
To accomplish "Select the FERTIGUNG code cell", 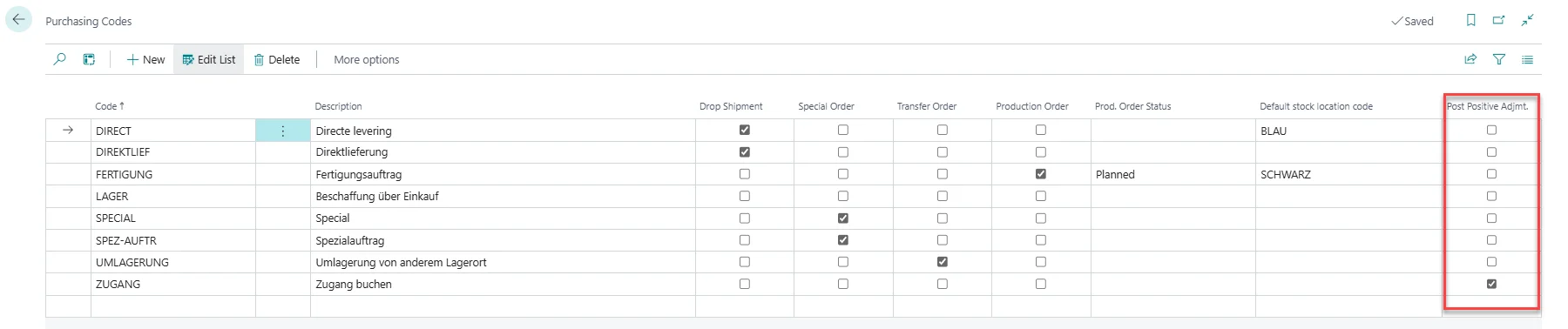I will (x=172, y=174).
